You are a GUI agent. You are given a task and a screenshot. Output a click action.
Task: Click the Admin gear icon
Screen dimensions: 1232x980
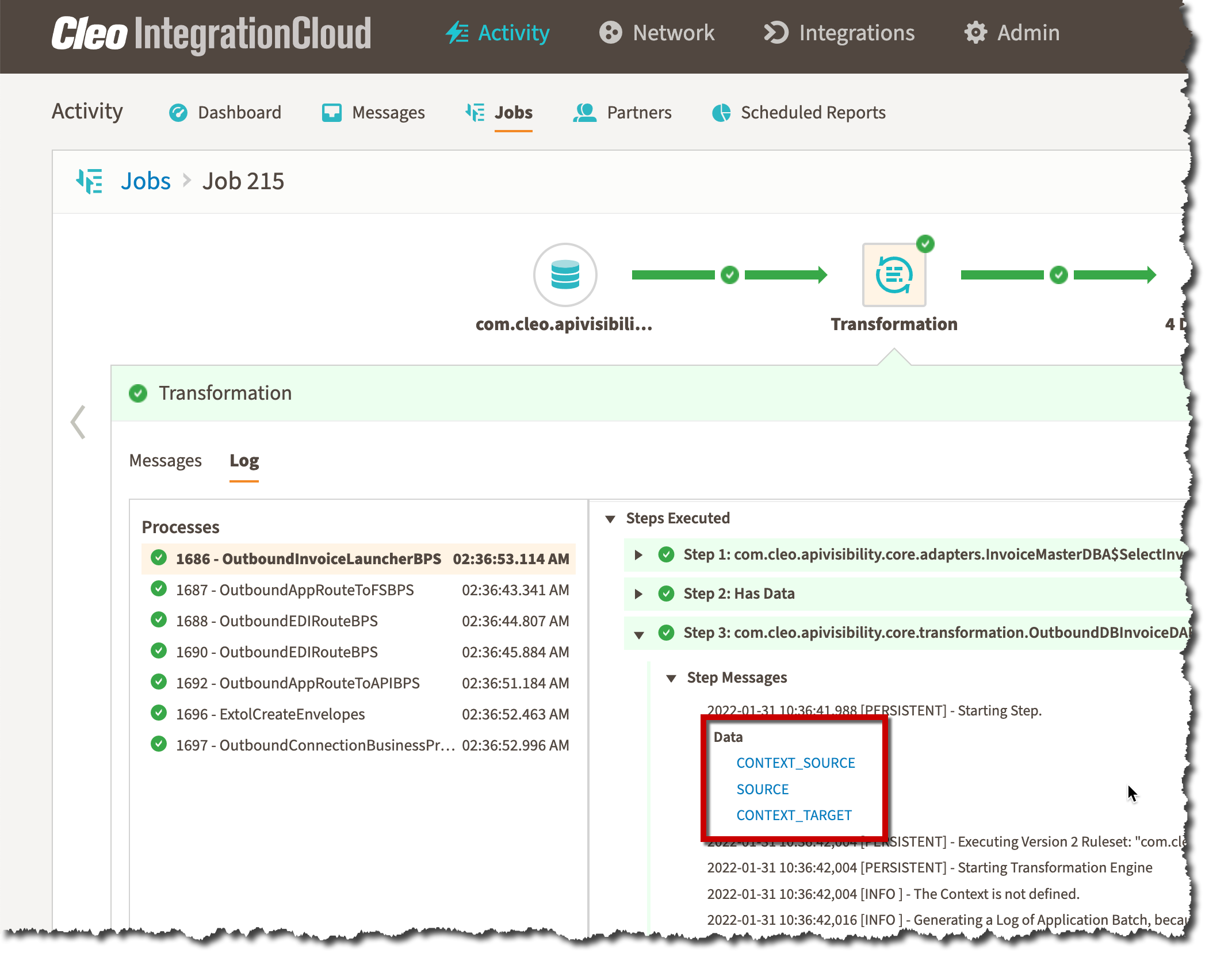[975, 33]
